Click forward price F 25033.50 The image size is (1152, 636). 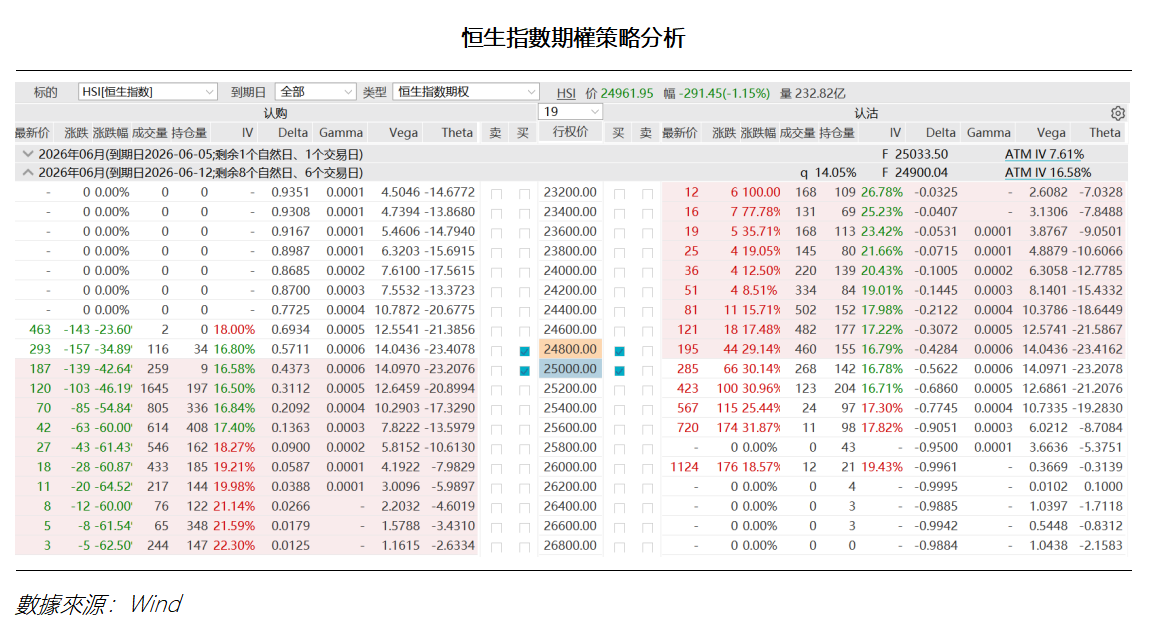tap(915, 154)
